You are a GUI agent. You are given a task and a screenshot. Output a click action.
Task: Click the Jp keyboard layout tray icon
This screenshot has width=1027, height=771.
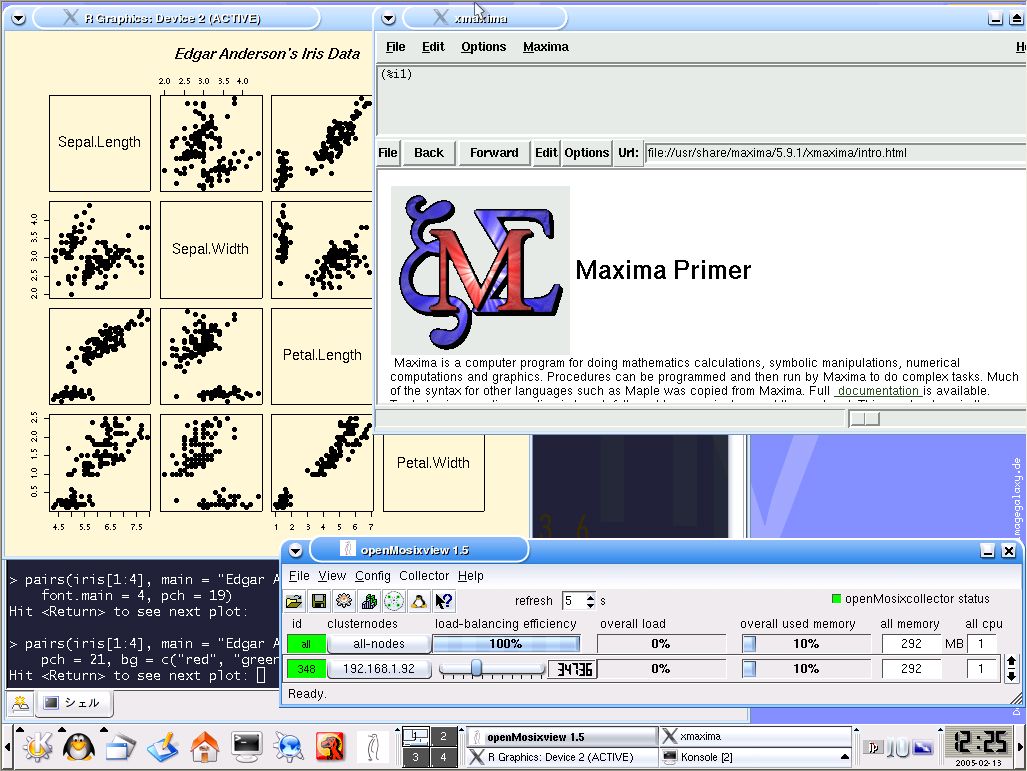pos(874,747)
